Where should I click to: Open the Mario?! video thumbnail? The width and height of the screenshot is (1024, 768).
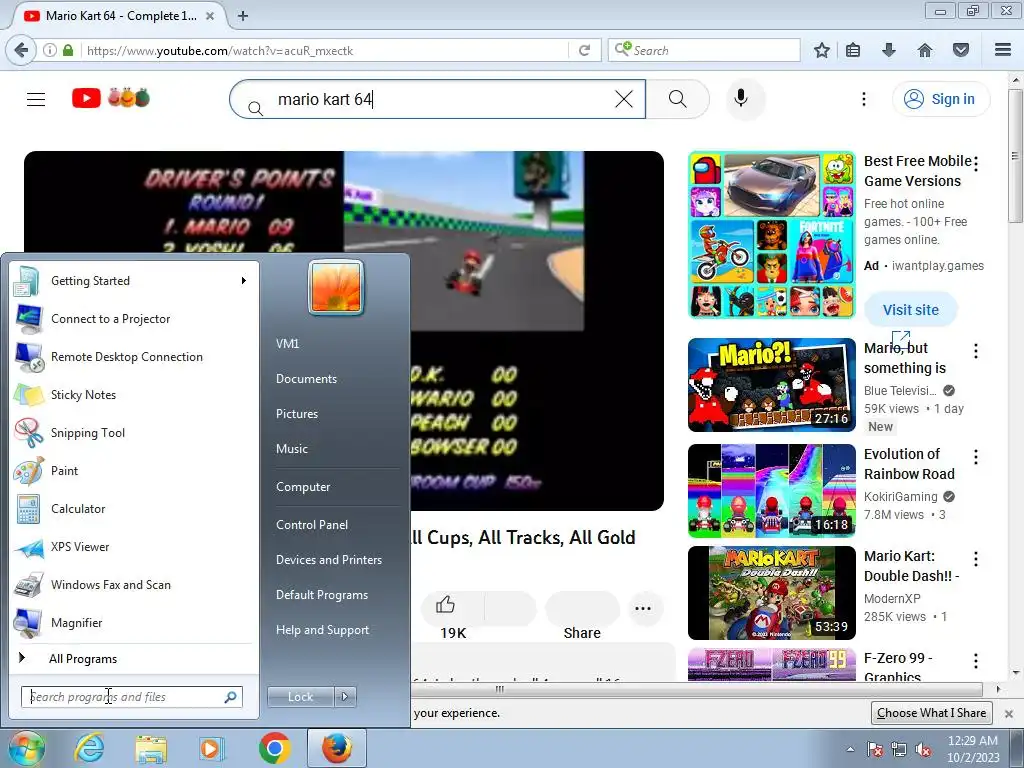click(x=771, y=385)
